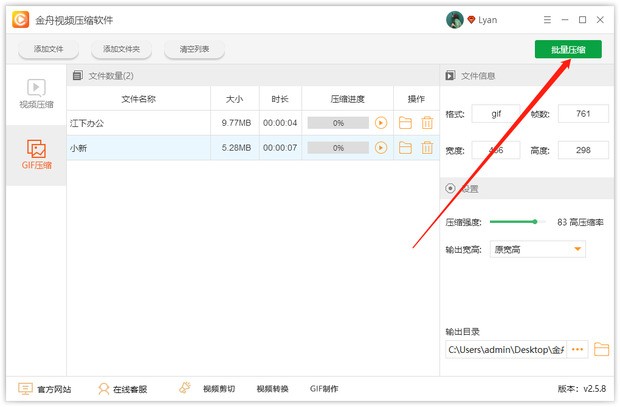Viewport: 620px width, 407px height.
Task: Open the 官方网站 link
Action: [45, 389]
